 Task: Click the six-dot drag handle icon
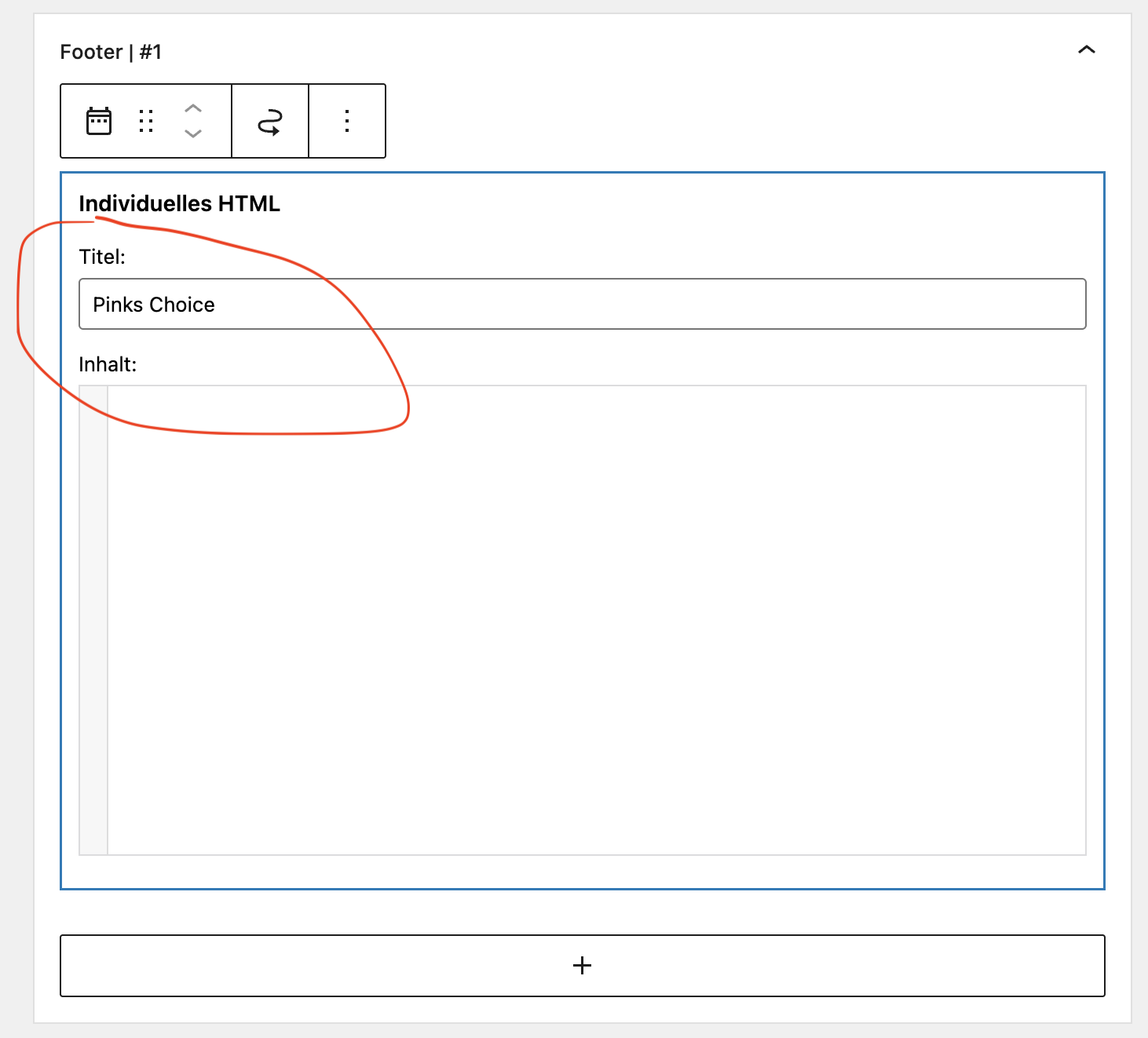[x=146, y=121]
